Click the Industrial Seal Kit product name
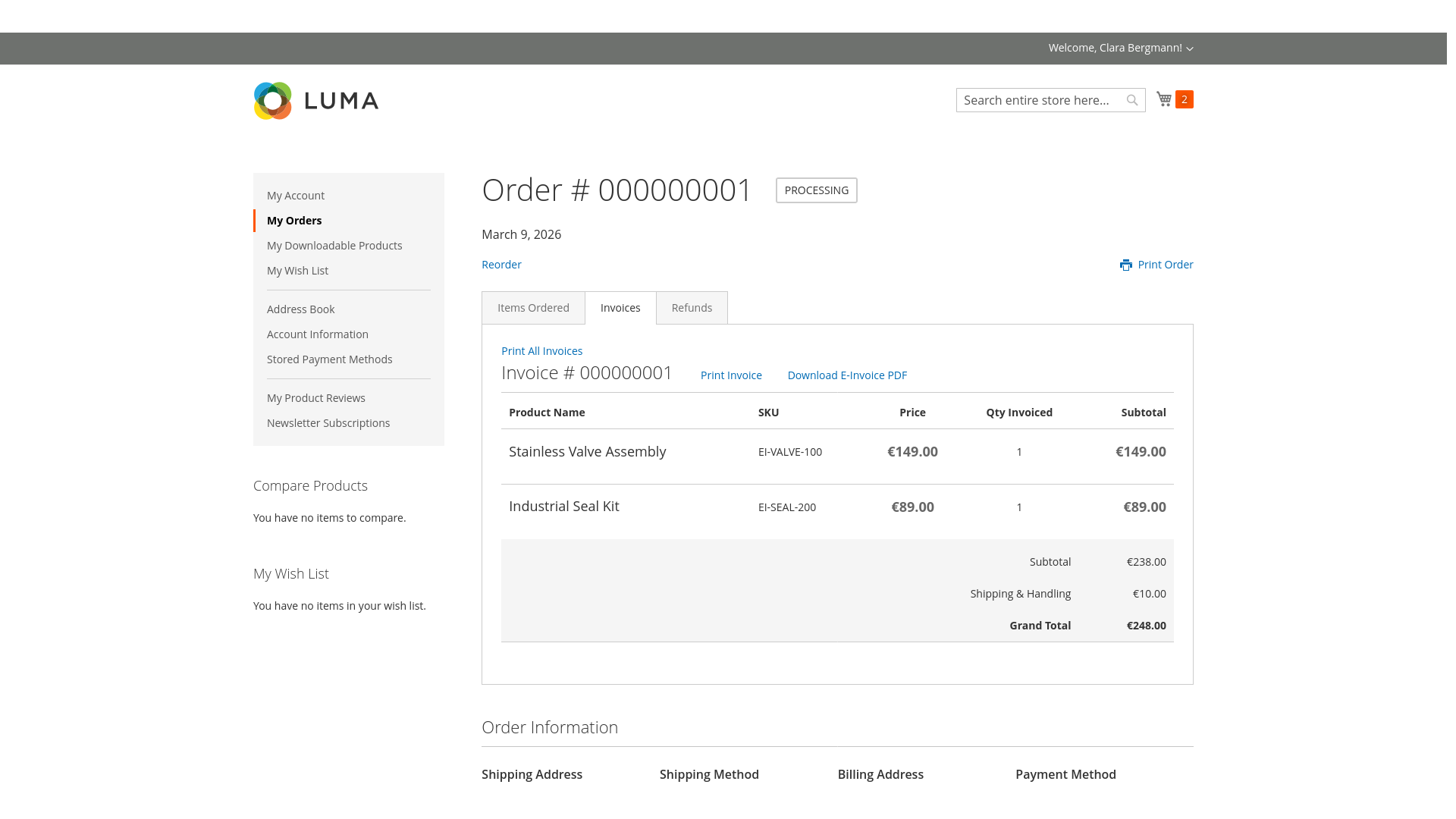1456x819 pixels. tap(563, 506)
